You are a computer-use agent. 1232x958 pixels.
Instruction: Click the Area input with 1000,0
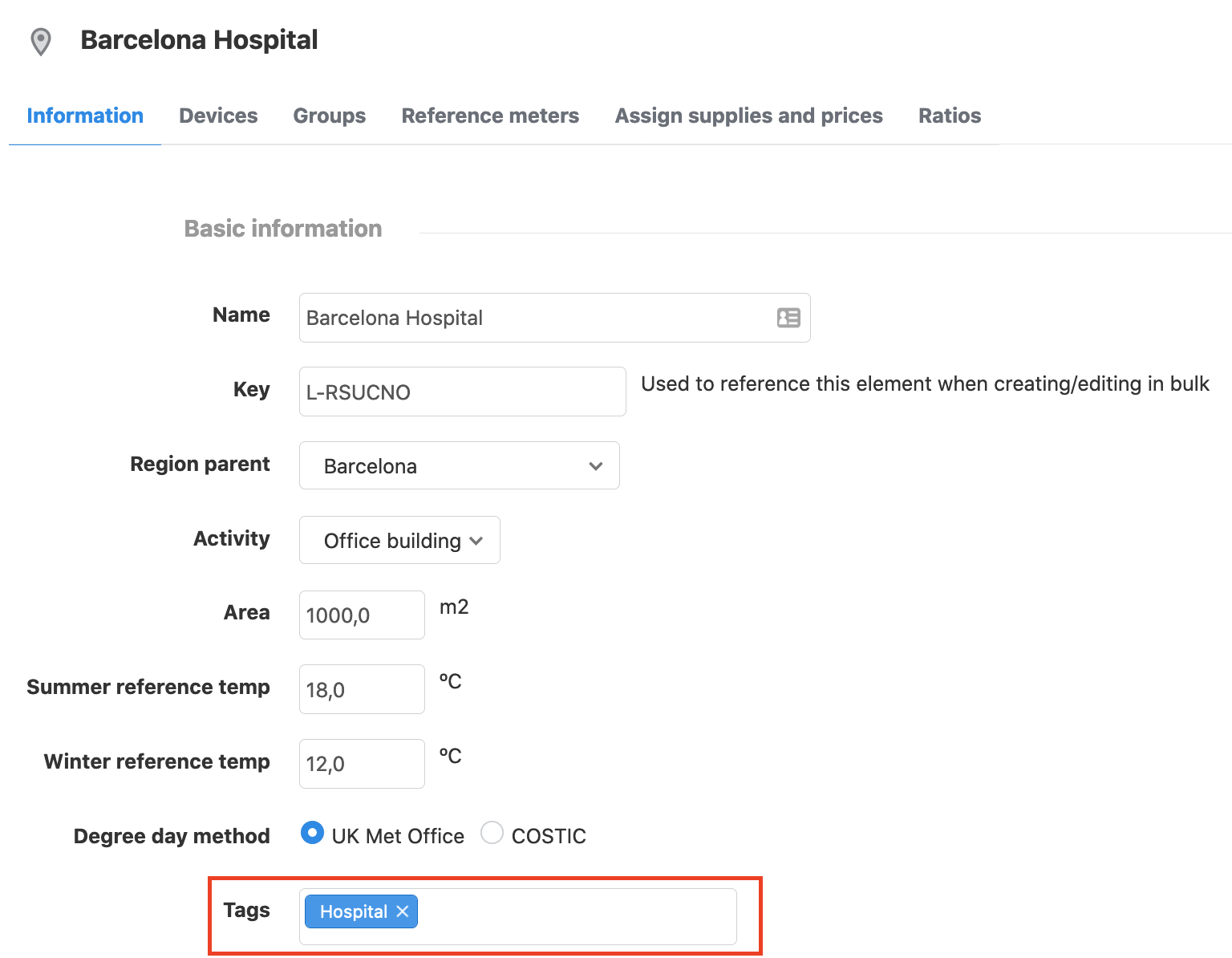[362, 615]
